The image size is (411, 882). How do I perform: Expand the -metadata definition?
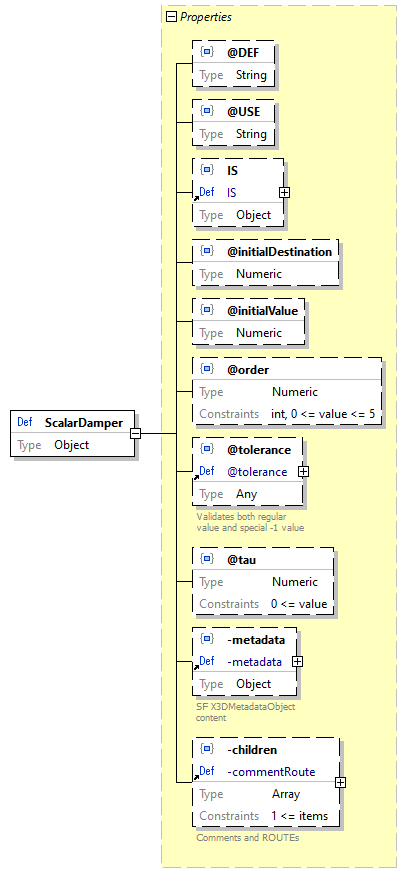point(297,662)
